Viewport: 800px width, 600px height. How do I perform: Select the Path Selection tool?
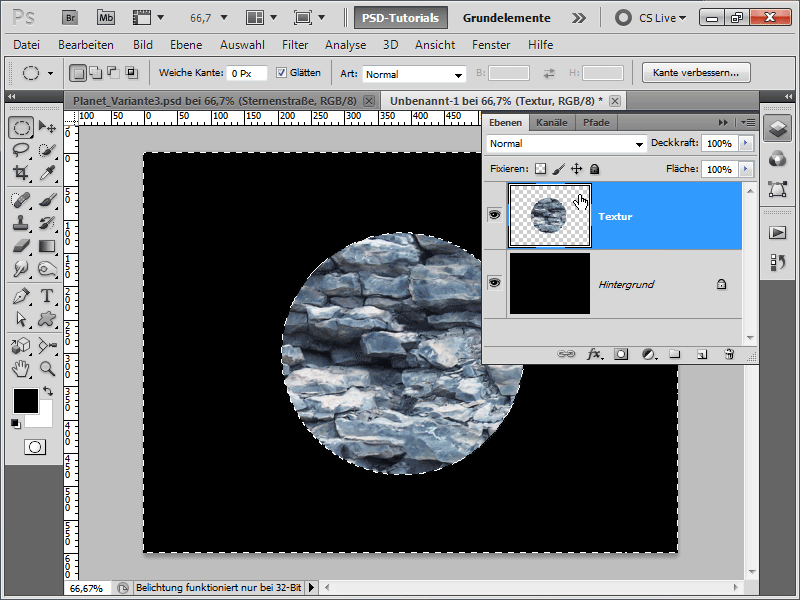point(21,319)
